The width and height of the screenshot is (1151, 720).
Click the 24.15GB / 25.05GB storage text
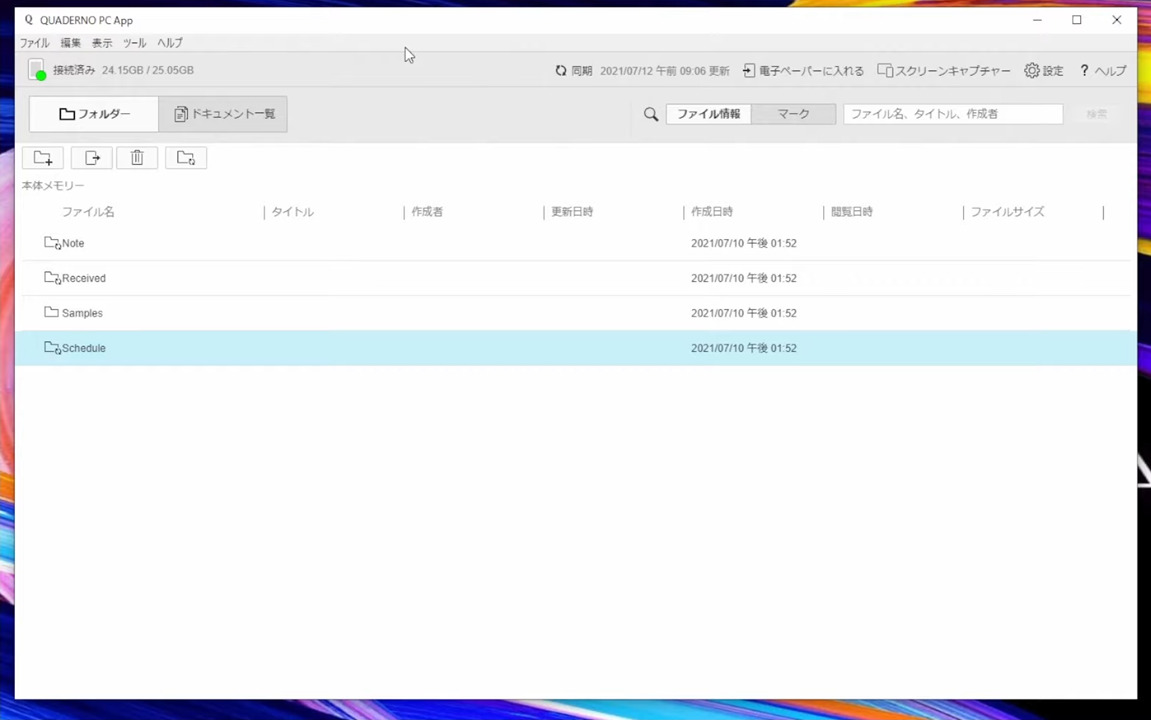point(148,70)
